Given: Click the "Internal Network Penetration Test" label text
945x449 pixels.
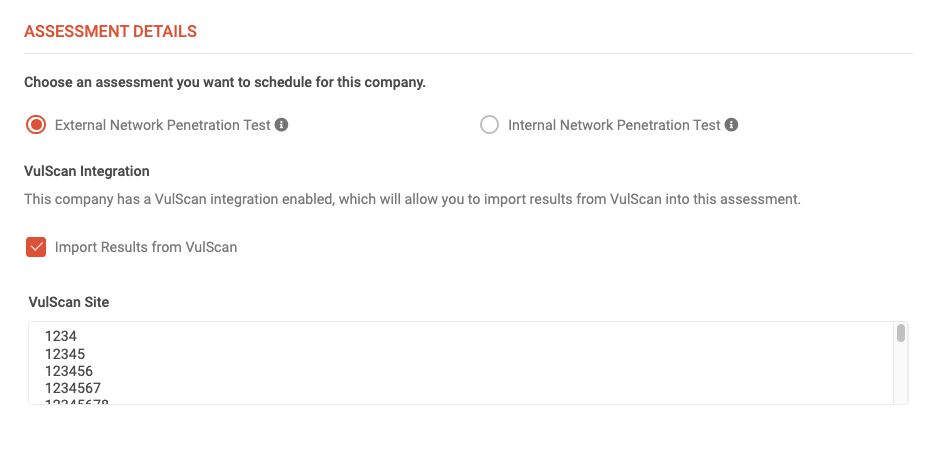Looking at the screenshot, I should [x=614, y=126].
